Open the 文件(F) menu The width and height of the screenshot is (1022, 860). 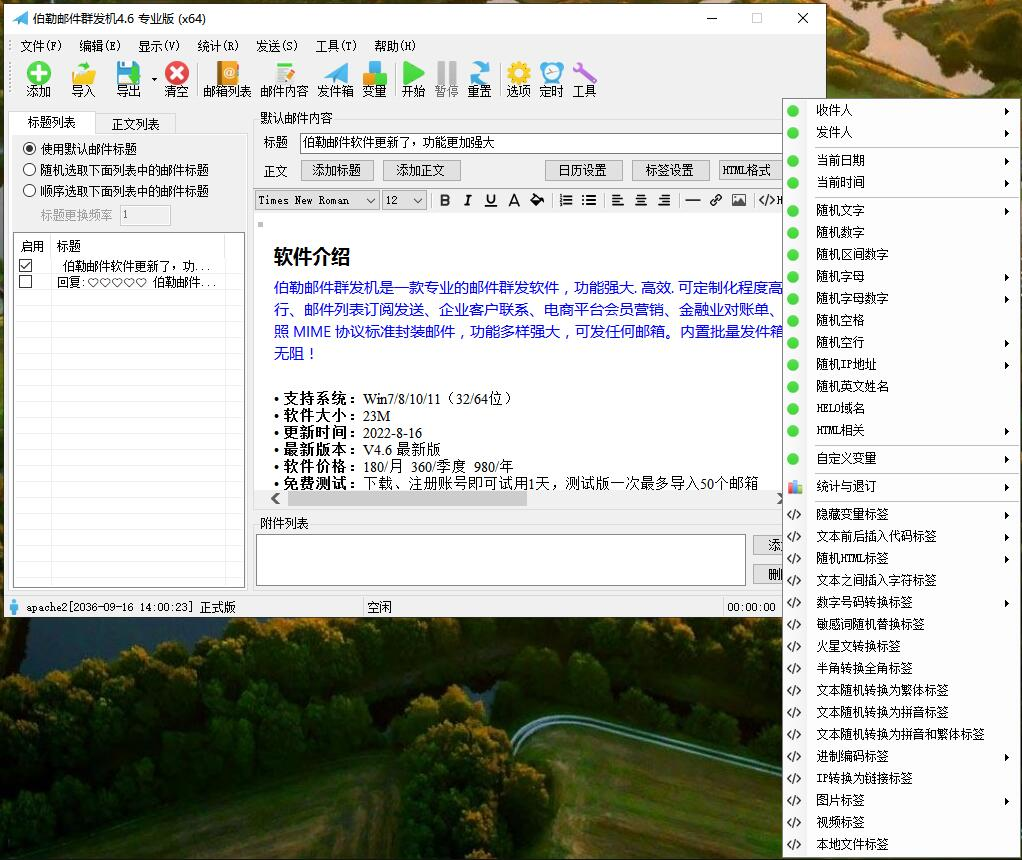tap(41, 46)
